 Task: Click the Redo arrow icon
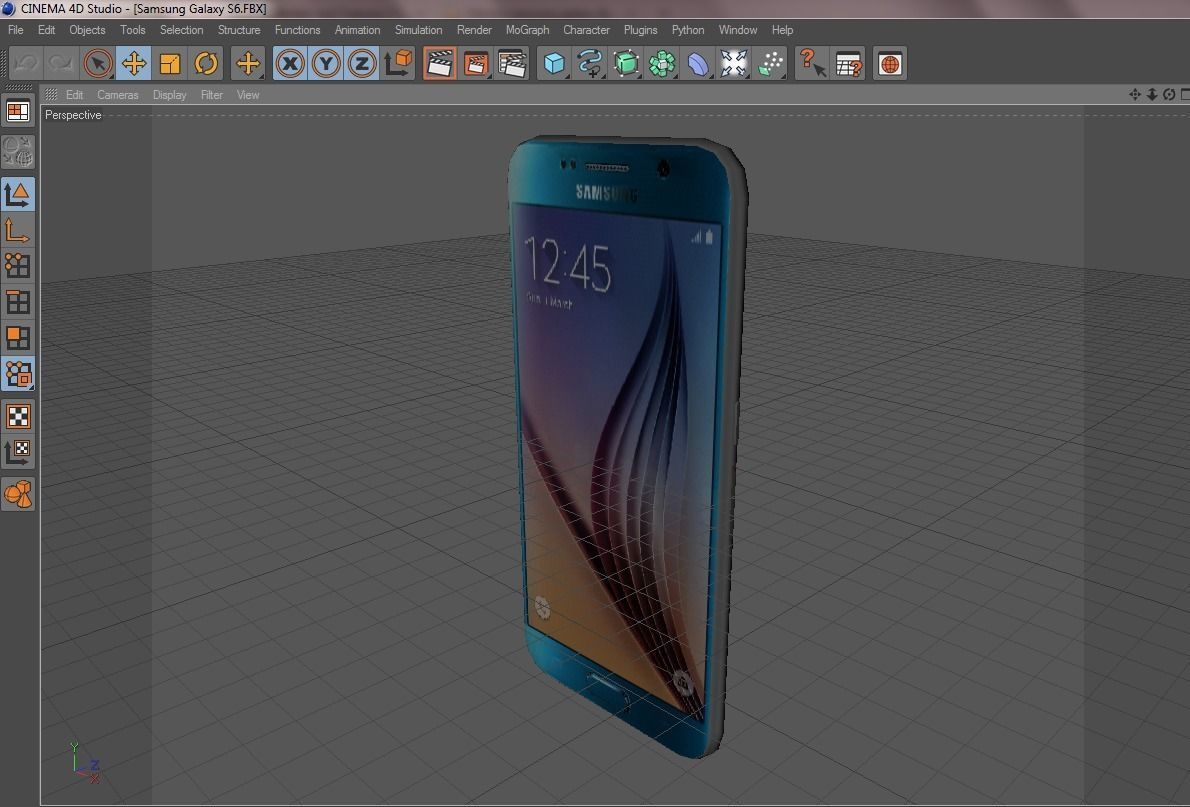pyautogui.click(x=61, y=64)
